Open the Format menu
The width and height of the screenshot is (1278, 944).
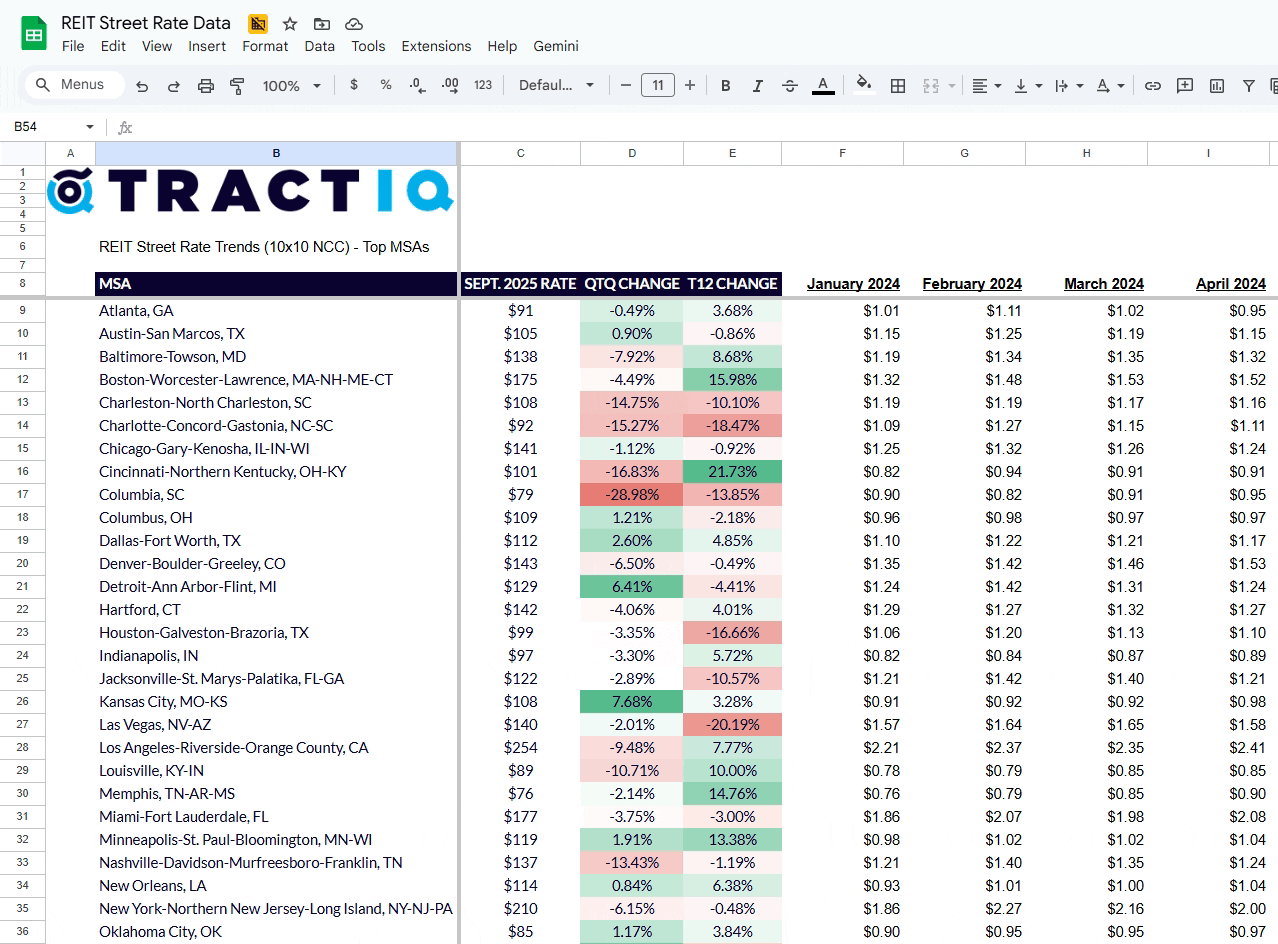point(265,46)
